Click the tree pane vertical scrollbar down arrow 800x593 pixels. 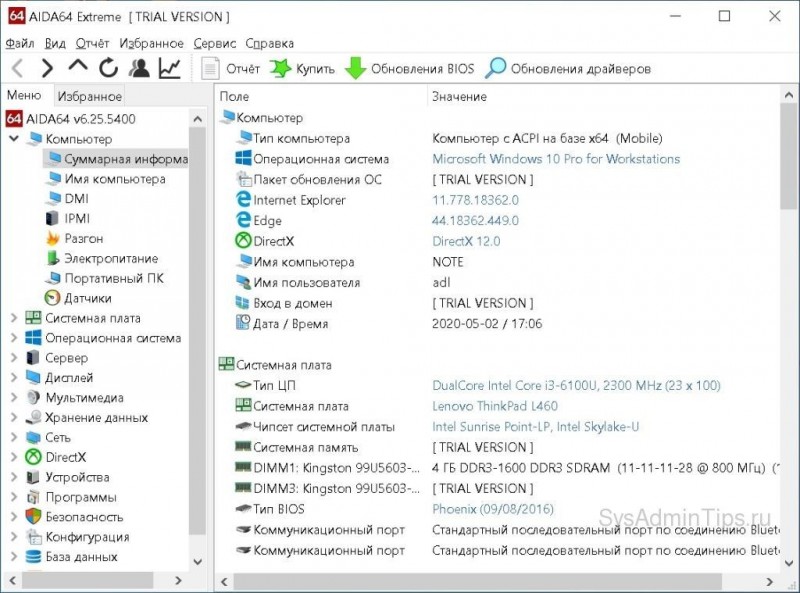pos(198,562)
